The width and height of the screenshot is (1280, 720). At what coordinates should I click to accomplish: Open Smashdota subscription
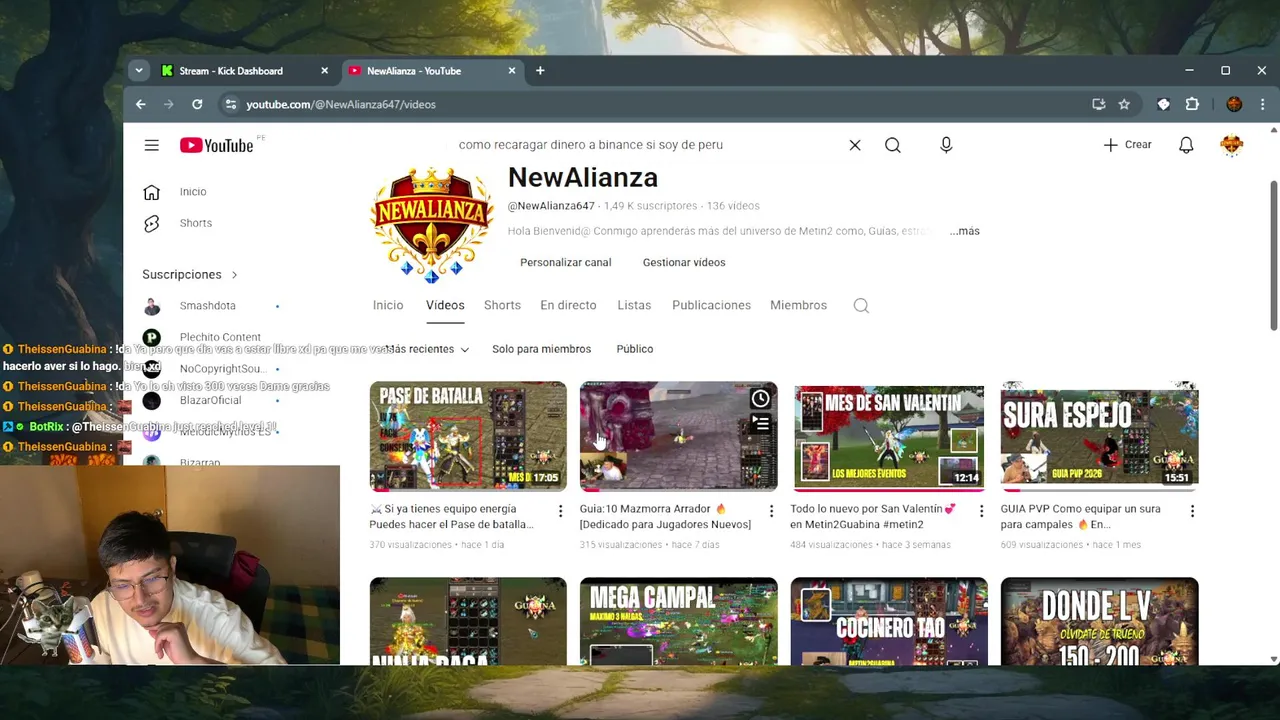click(208, 306)
